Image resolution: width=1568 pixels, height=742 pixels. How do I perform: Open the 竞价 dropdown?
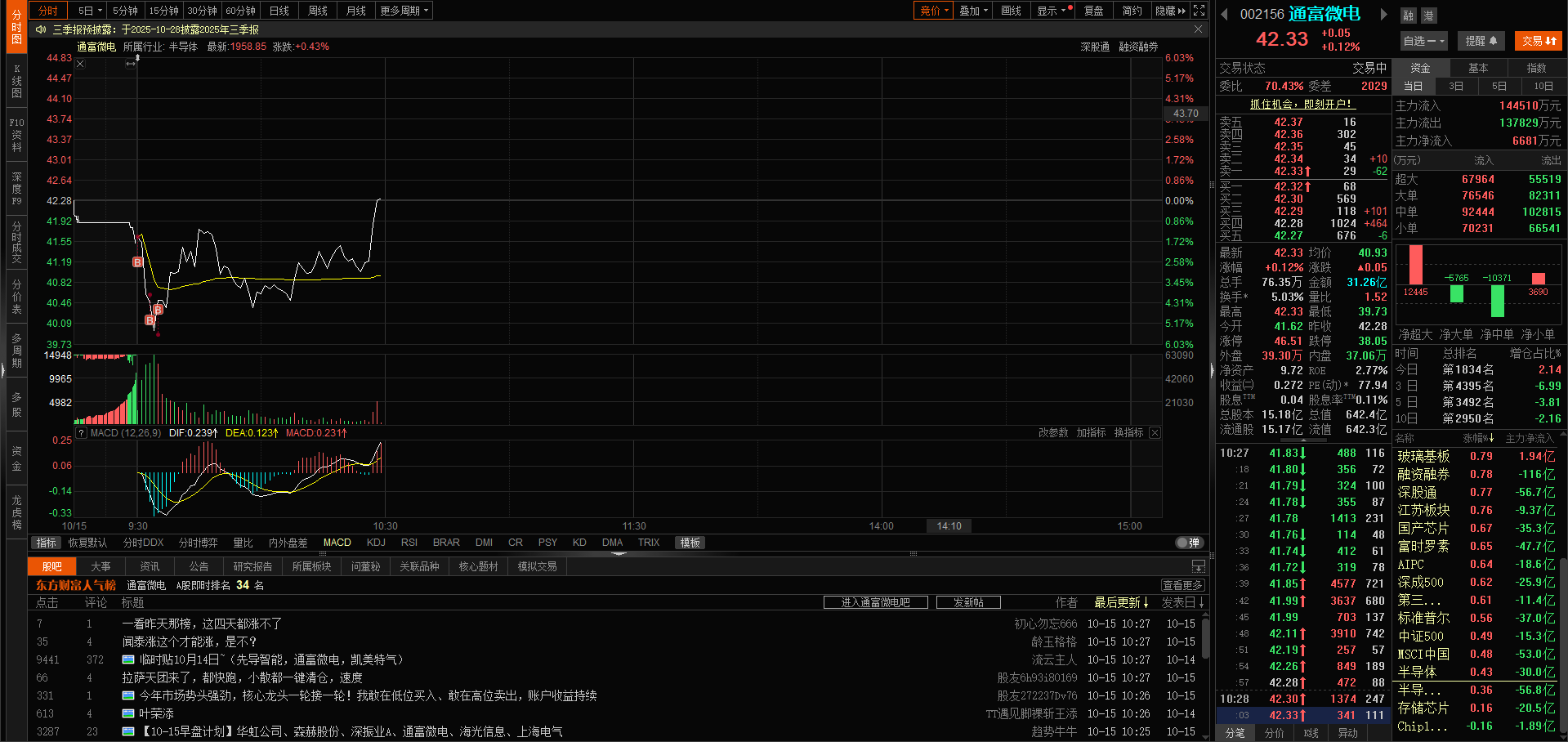(x=934, y=11)
